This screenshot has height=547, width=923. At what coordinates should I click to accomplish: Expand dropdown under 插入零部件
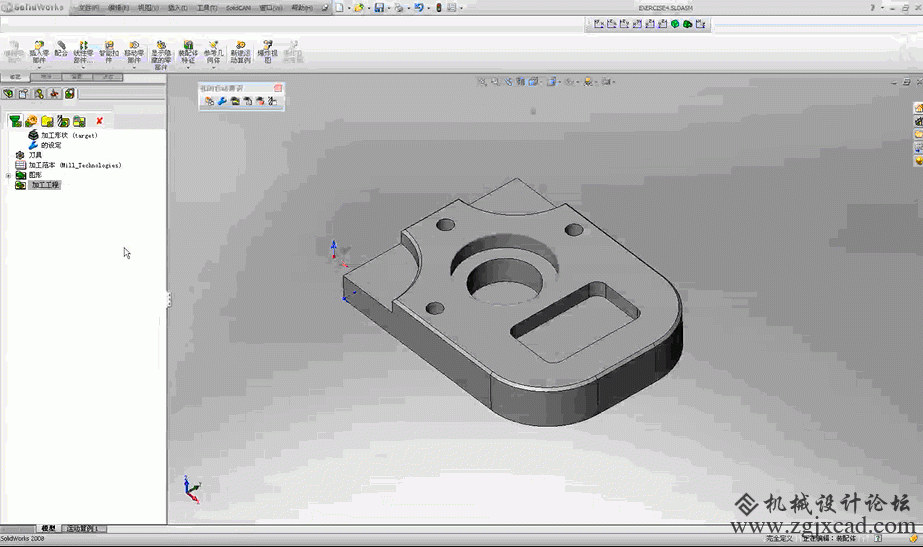tap(39, 68)
